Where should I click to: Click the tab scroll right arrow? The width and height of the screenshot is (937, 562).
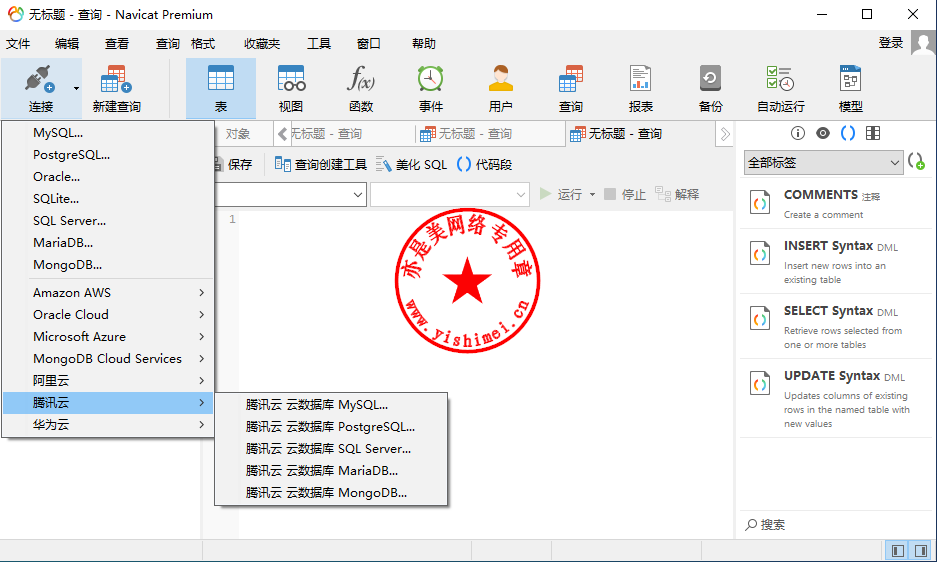tap(725, 134)
